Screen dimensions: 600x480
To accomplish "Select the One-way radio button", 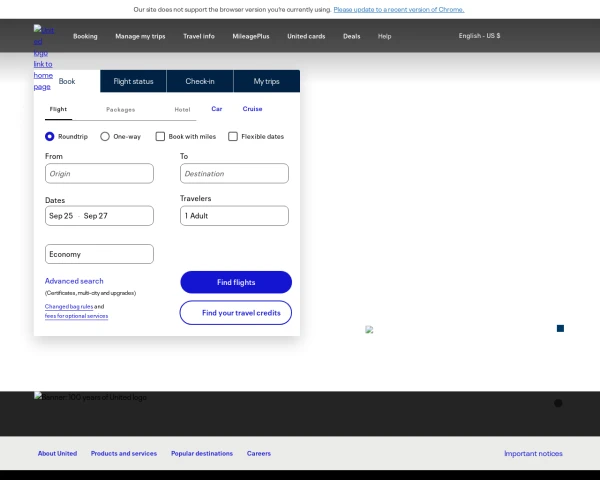I will pos(105,136).
